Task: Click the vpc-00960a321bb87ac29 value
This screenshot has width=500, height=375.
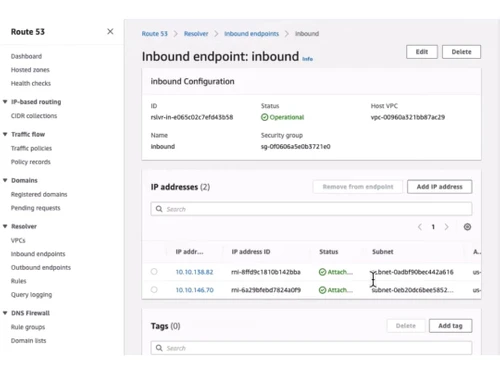Action: 408,117
